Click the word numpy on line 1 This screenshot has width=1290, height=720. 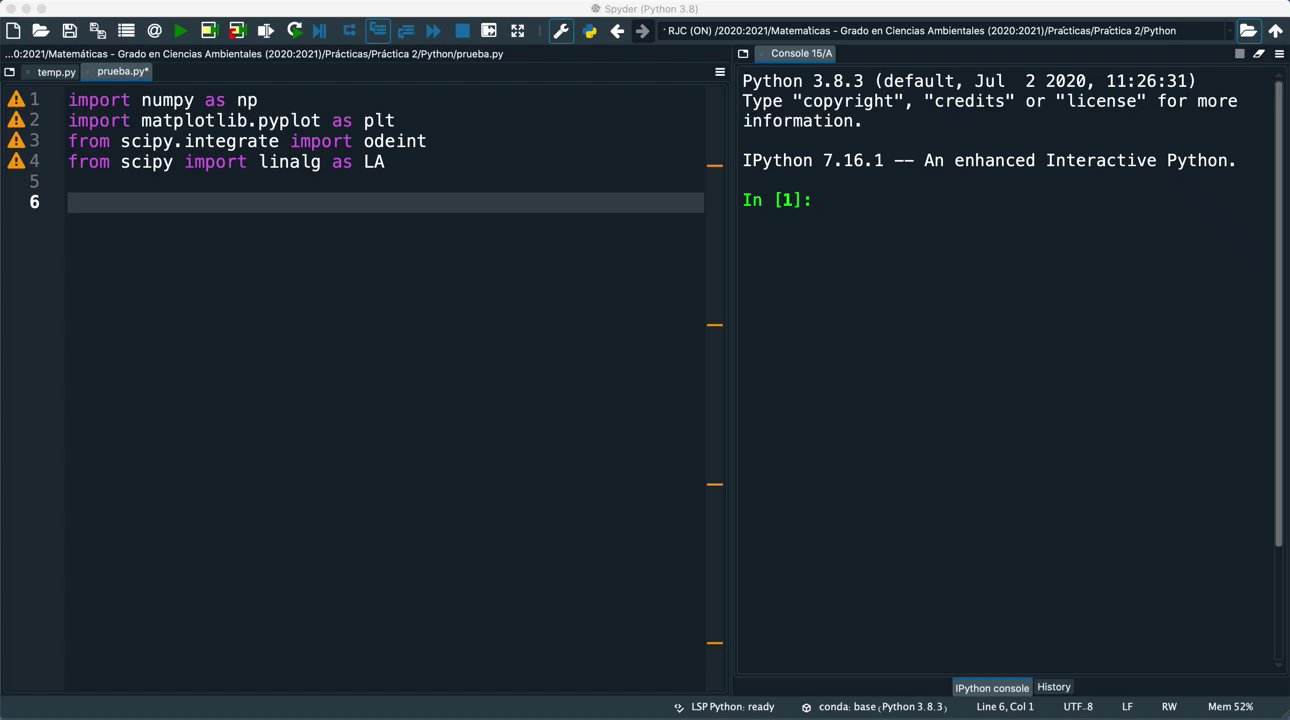click(167, 100)
